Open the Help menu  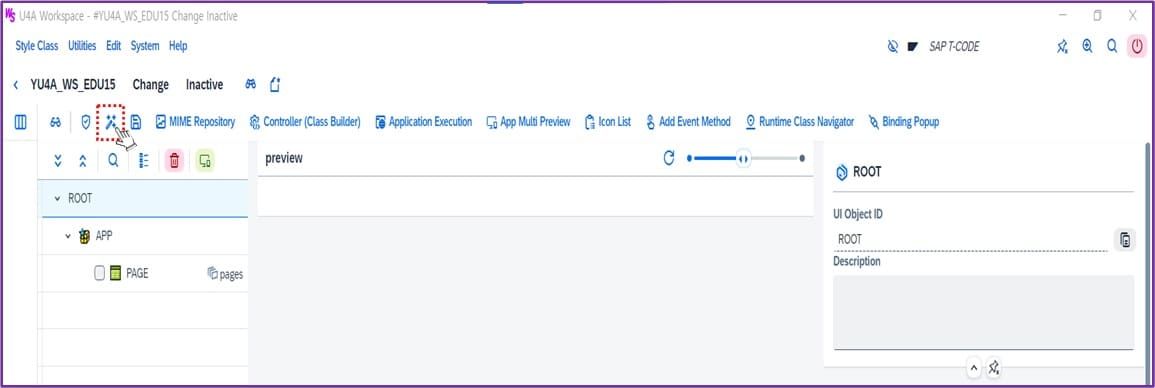(x=178, y=46)
